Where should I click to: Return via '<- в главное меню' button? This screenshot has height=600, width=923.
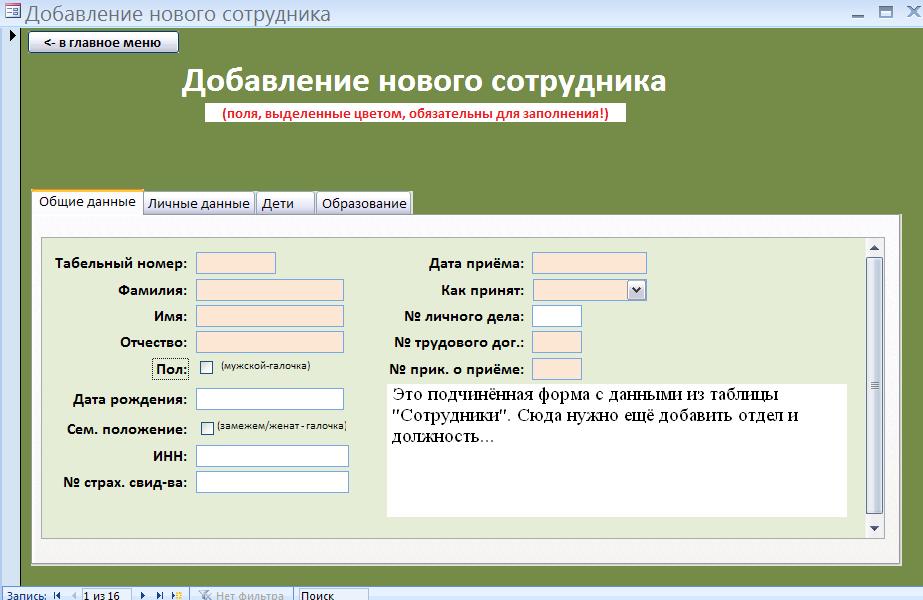(x=103, y=42)
